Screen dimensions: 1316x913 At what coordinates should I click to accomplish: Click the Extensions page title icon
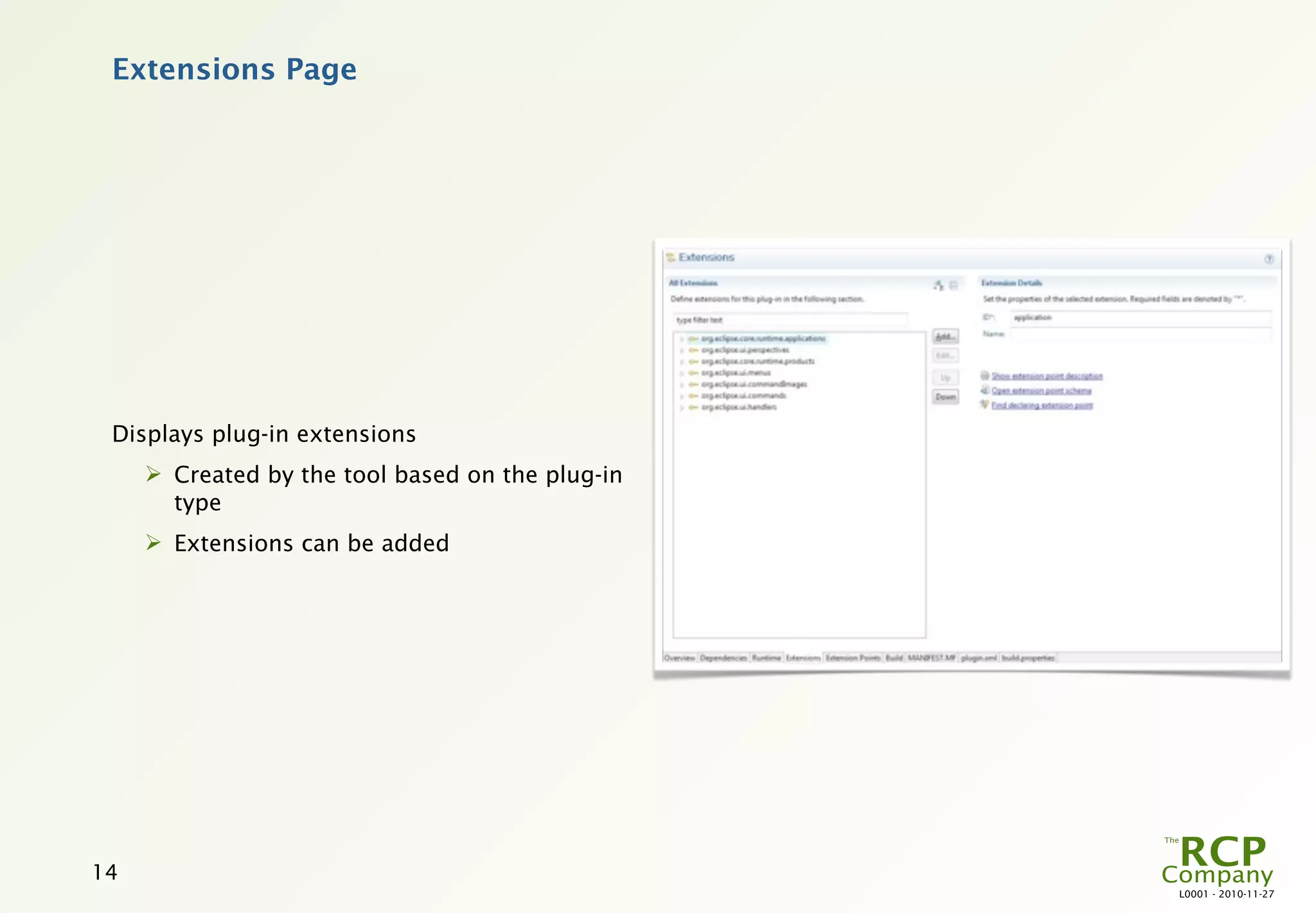point(671,257)
